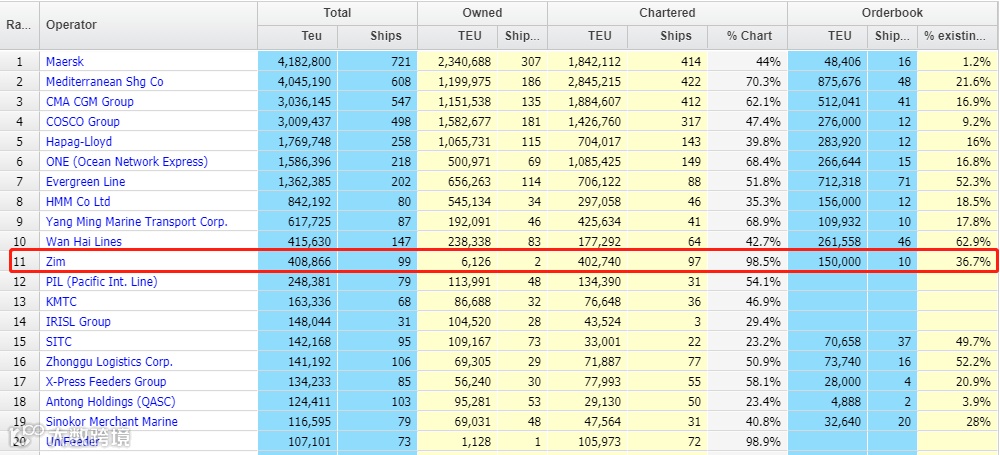Screen dimensions: 1000x455
Task: Sort by Orderbook TEU column header
Action: (x=827, y=36)
